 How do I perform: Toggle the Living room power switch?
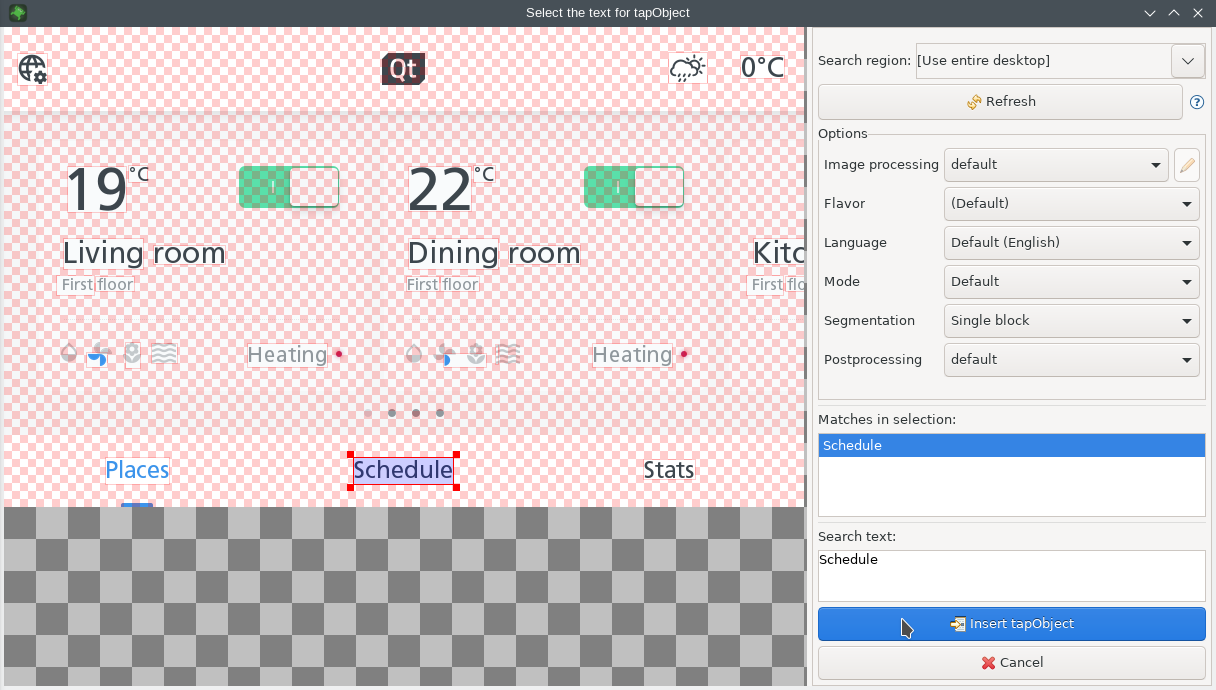tap(289, 187)
